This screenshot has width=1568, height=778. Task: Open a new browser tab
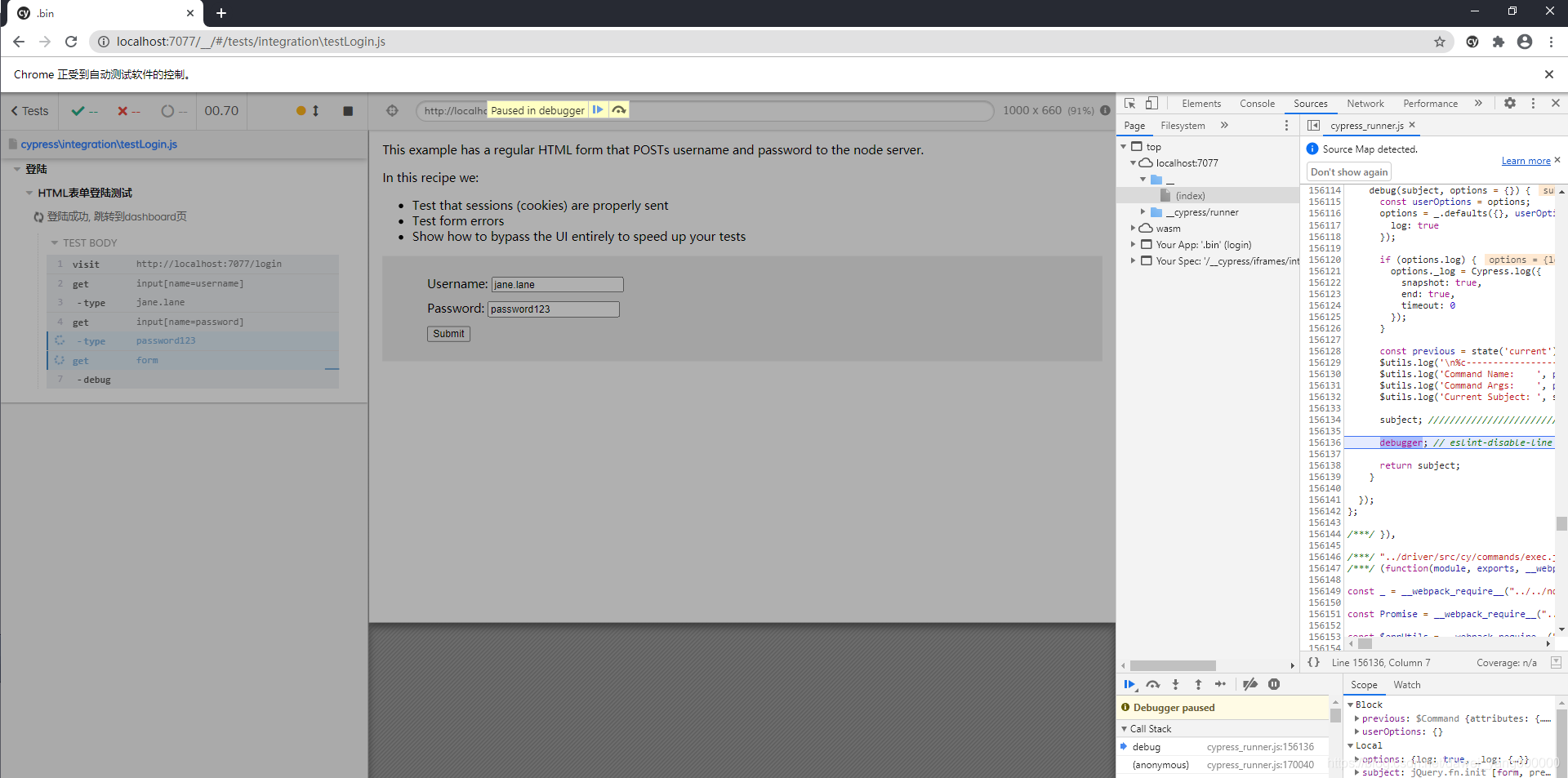click(221, 13)
